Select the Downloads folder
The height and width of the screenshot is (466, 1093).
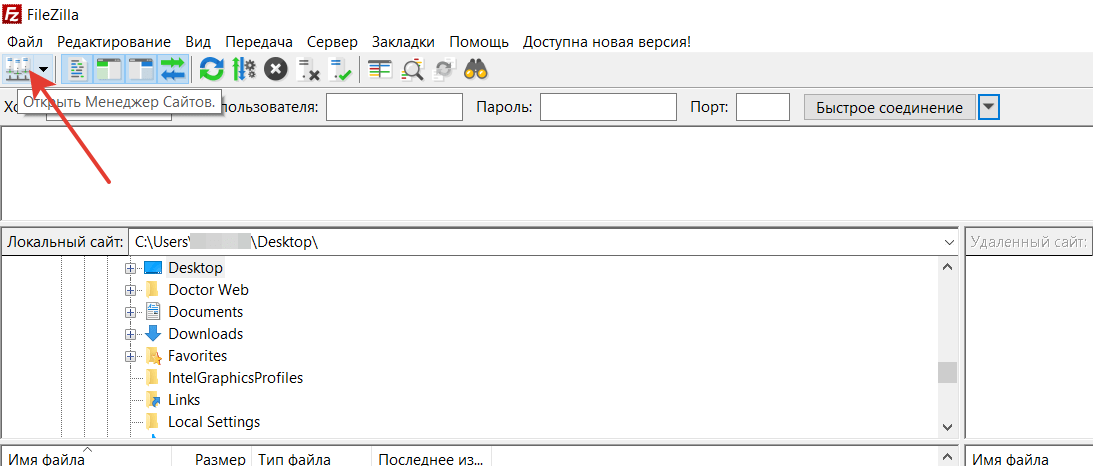click(206, 334)
